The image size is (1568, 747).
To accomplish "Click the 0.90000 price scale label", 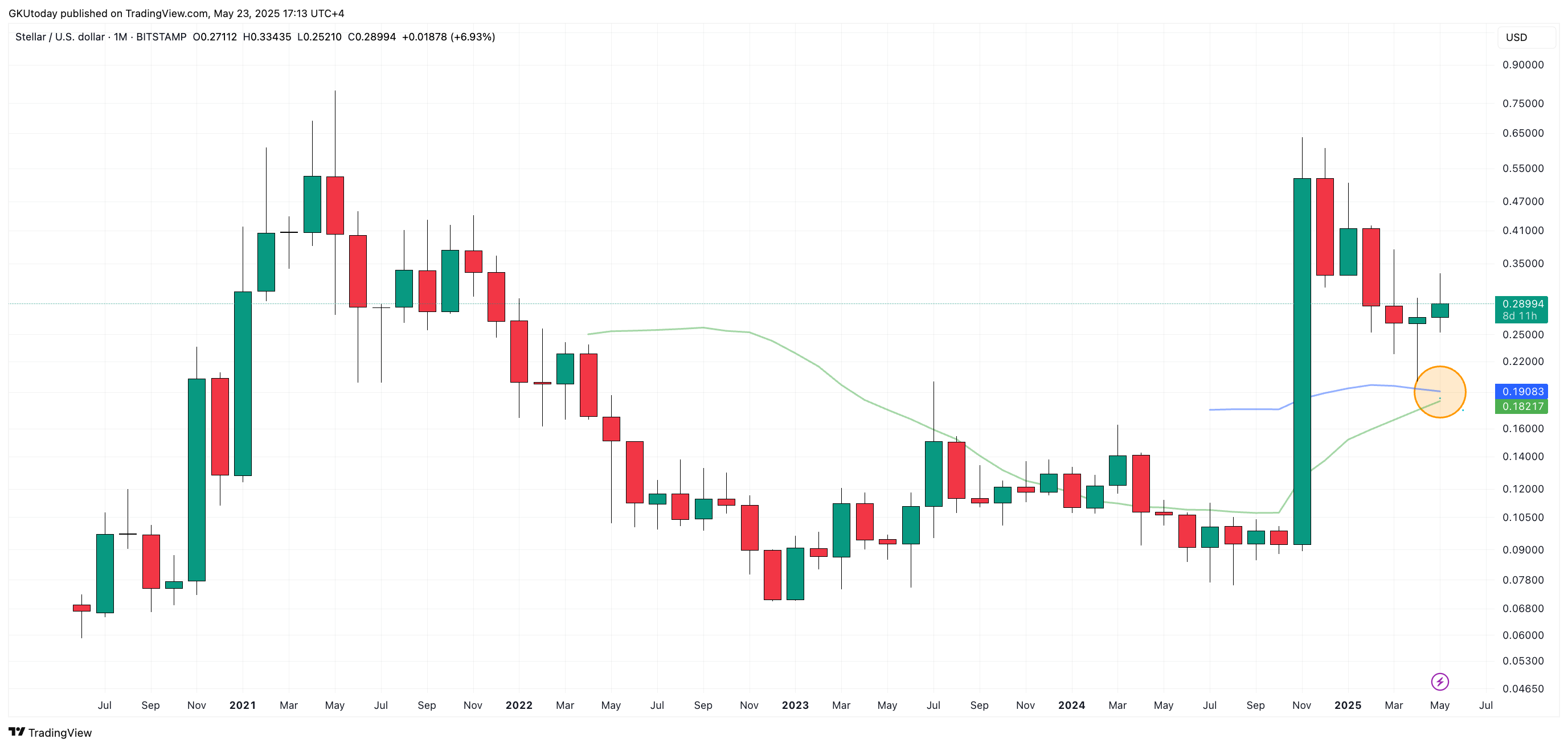I will pos(1523,64).
